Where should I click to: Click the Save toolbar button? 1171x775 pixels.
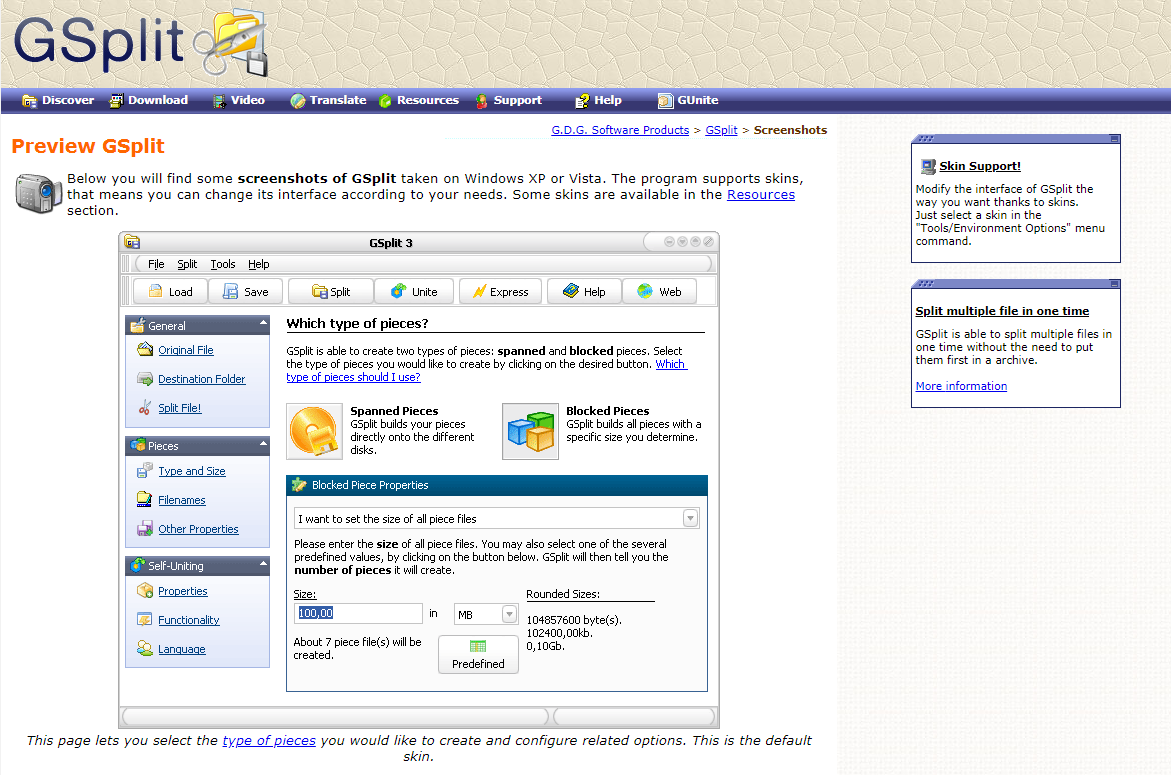click(x=246, y=291)
